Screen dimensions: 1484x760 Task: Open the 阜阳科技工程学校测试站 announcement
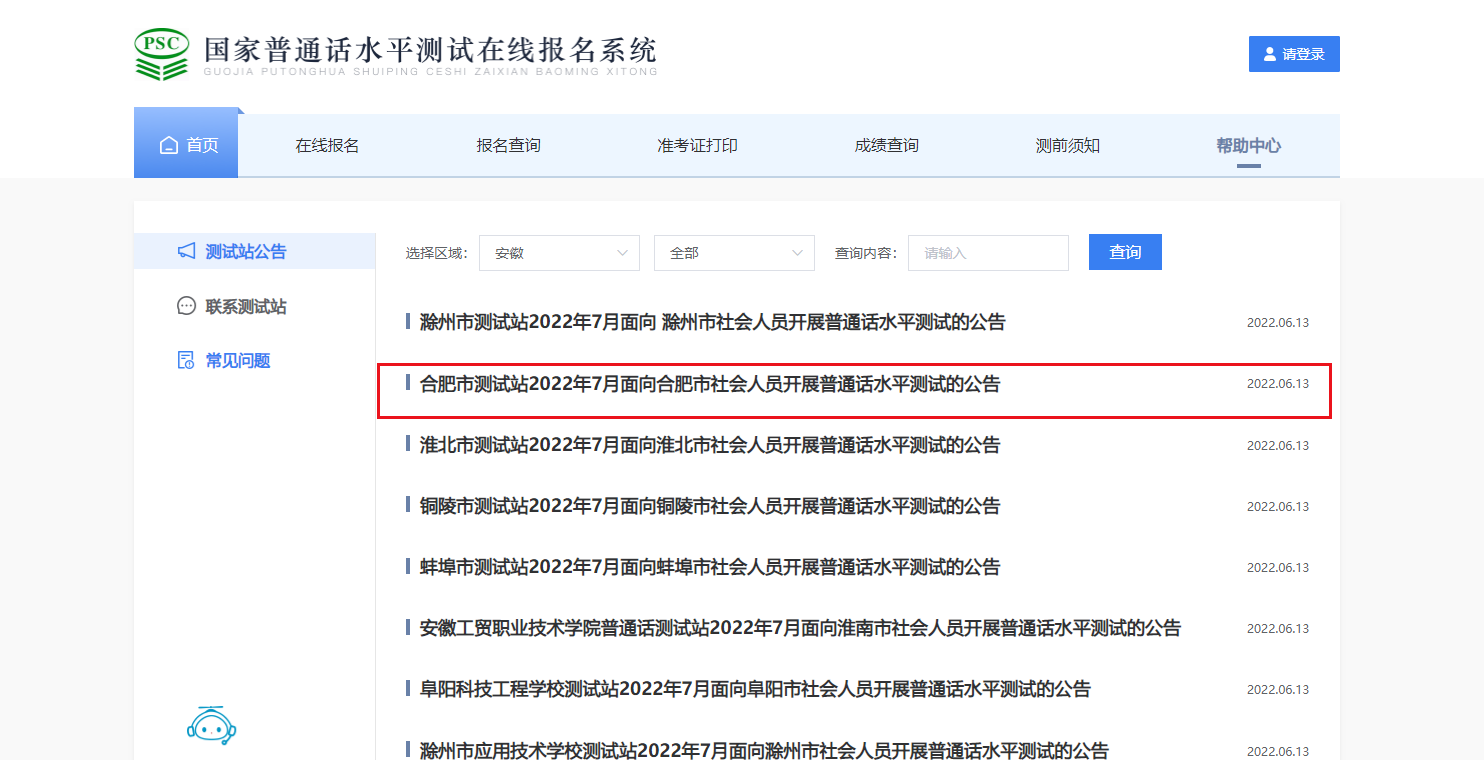point(755,689)
